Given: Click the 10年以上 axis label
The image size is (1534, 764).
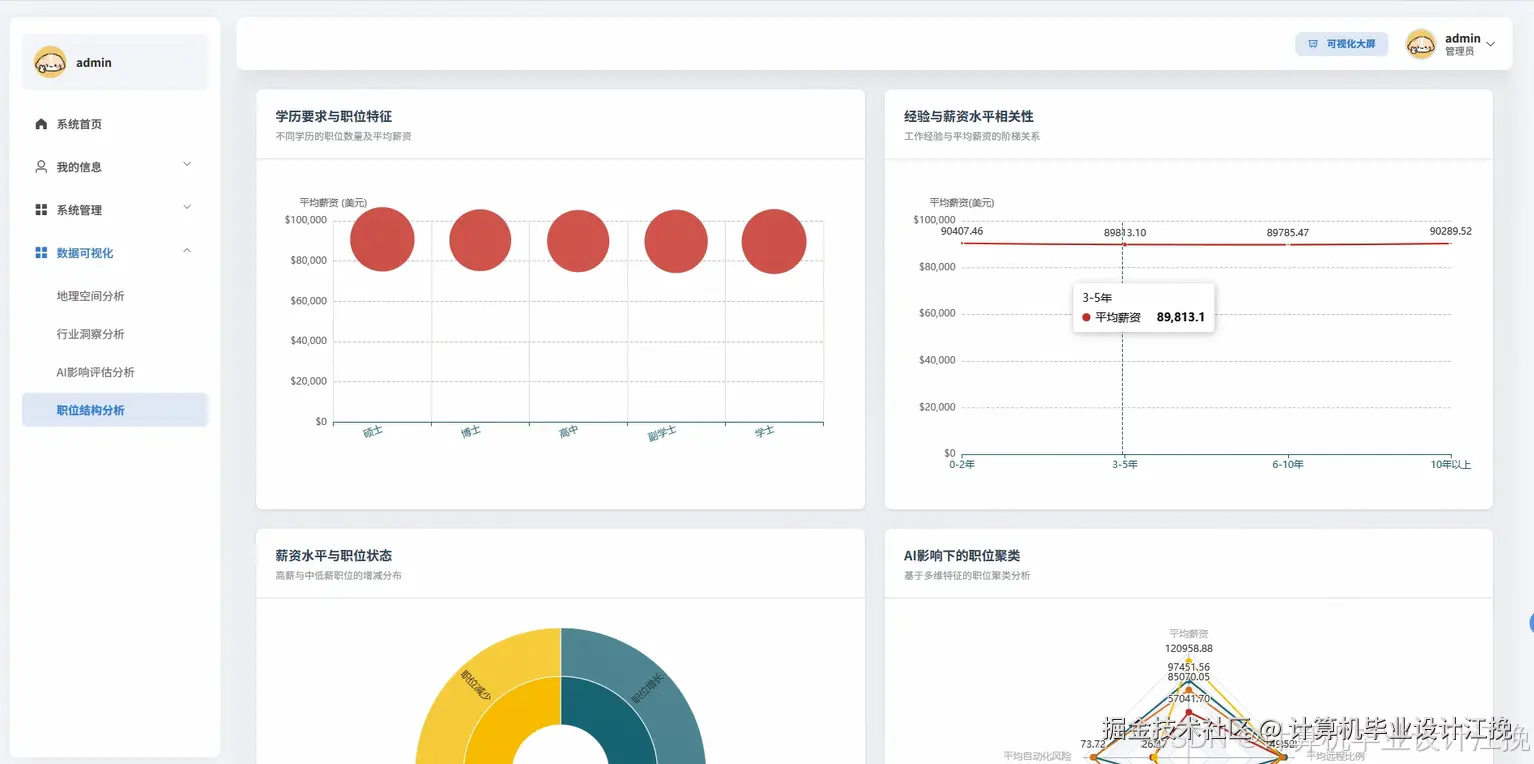Looking at the screenshot, I should click(x=1451, y=464).
